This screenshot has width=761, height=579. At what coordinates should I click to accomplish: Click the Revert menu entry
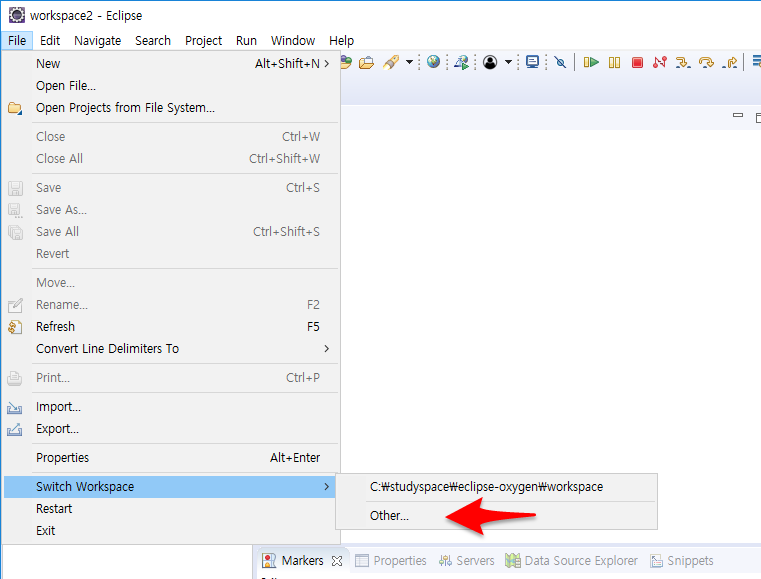[x=170, y=254]
